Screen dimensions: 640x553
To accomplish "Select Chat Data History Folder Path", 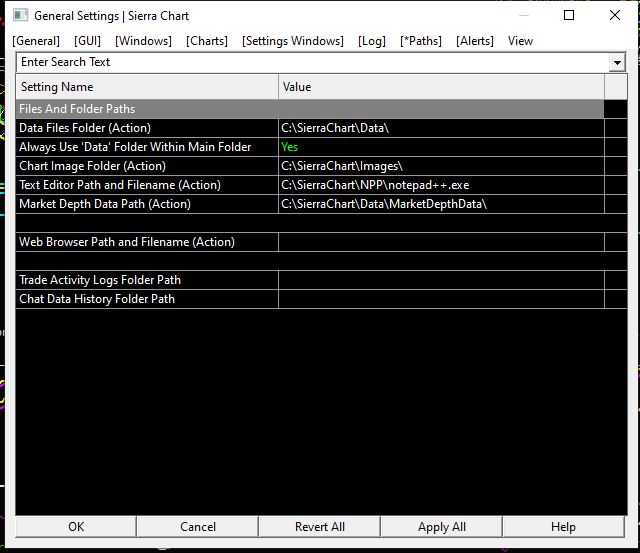I will click(147, 299).
